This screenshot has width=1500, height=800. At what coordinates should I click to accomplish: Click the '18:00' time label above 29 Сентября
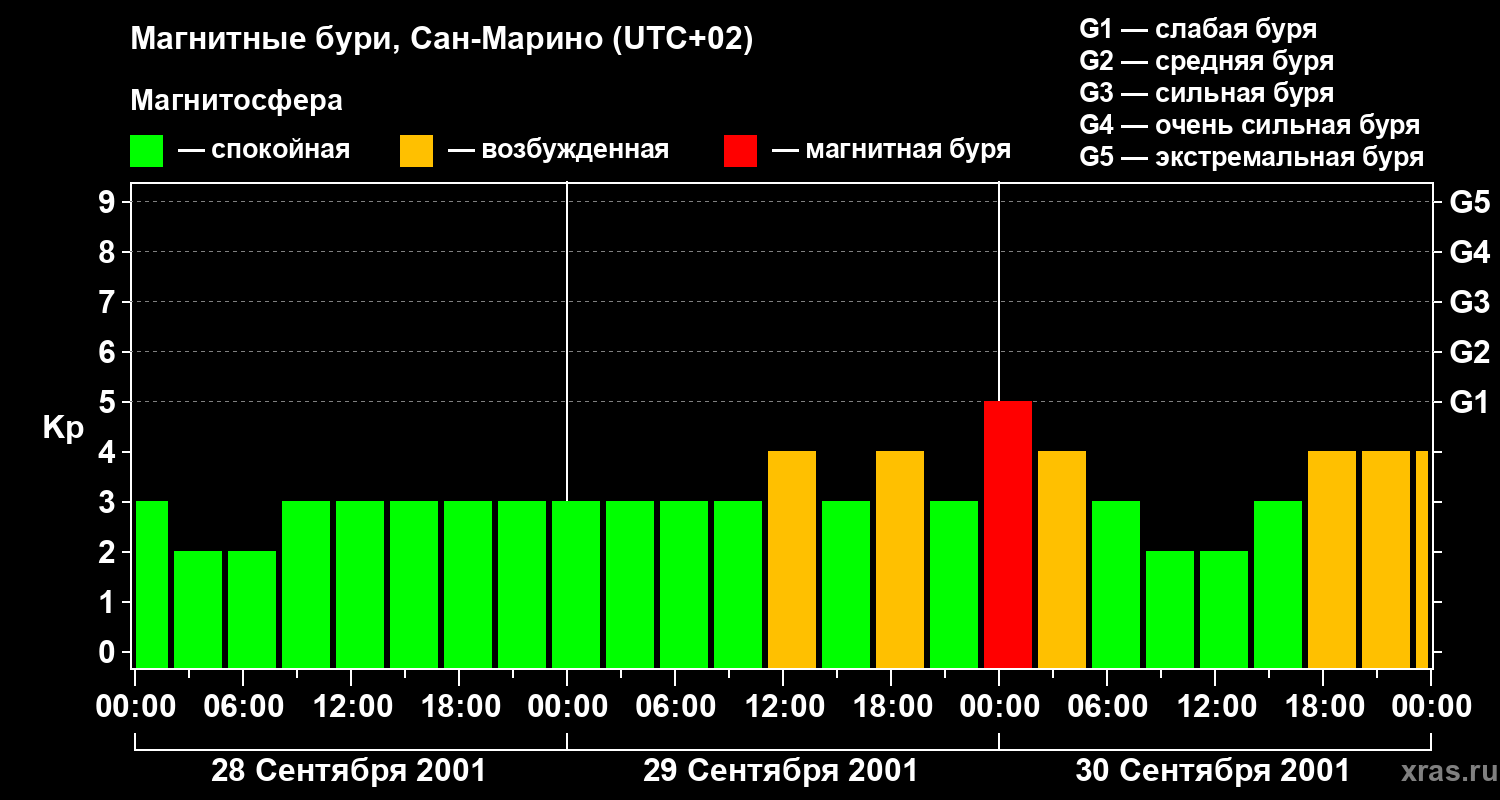[891, 707]
